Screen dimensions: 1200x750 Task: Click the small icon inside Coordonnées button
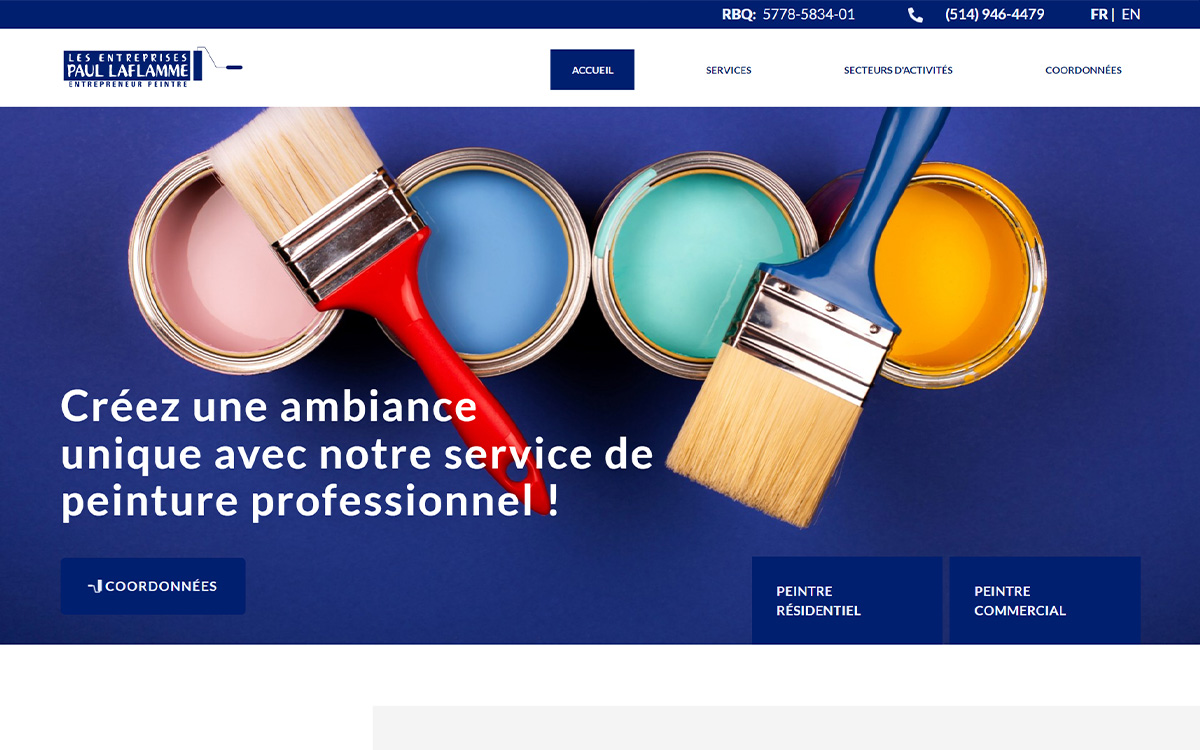coord(95,586)
